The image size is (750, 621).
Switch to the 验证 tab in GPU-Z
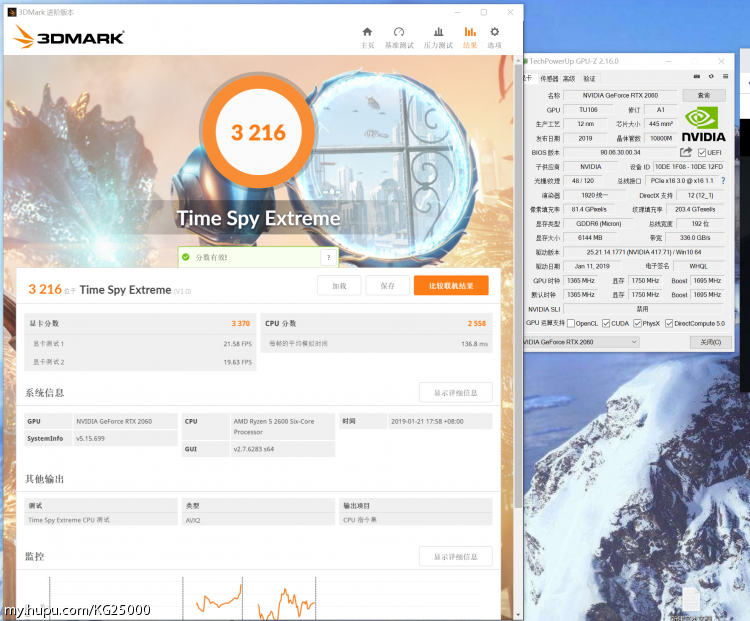589,78
